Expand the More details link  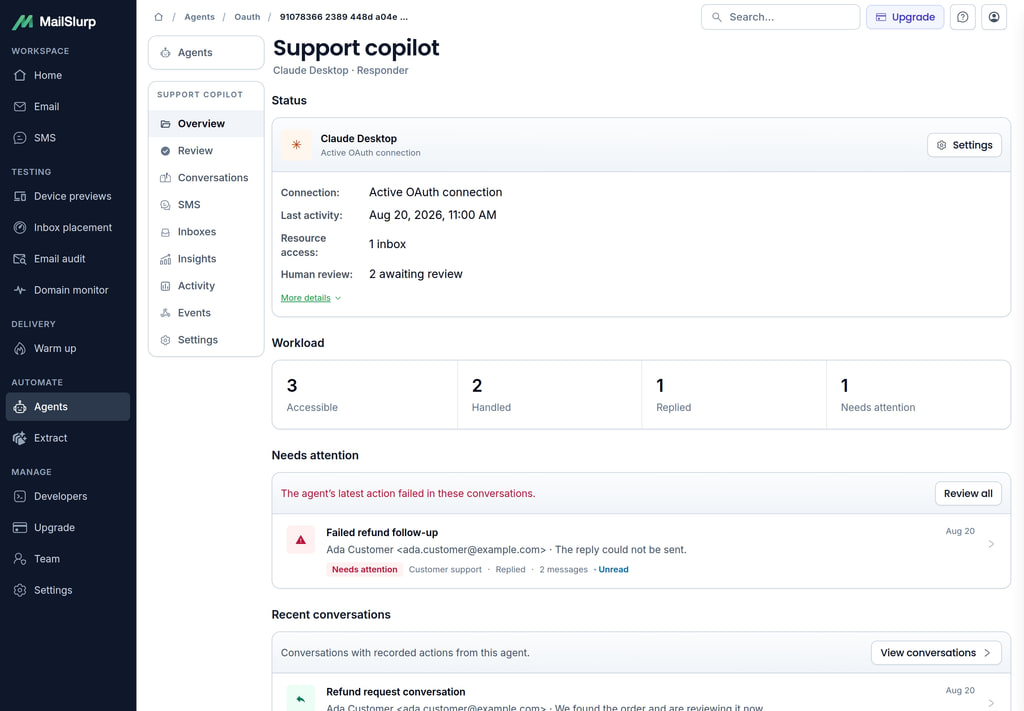[311, 298]
